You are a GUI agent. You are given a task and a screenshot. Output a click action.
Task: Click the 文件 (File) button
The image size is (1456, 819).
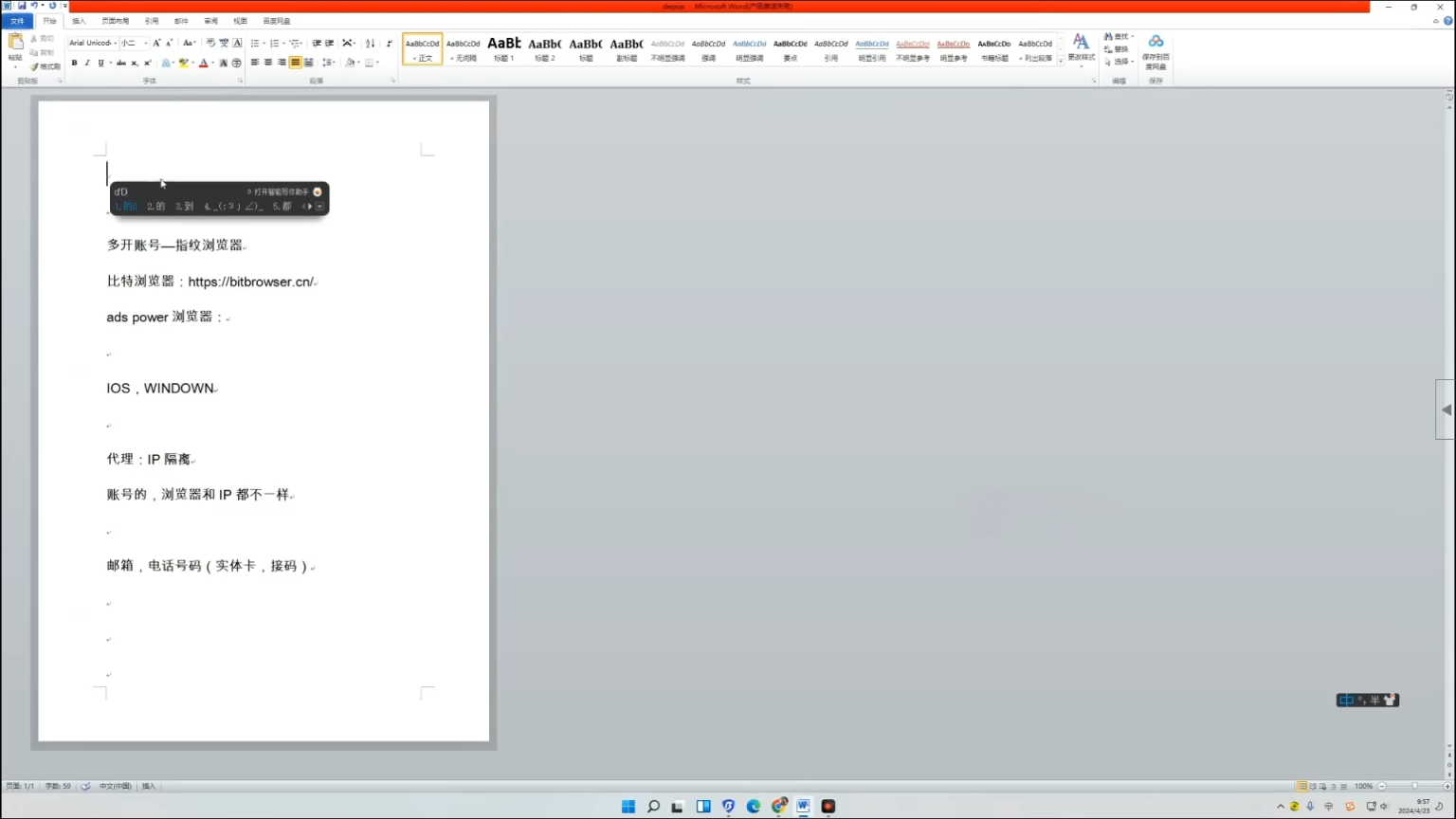tap(17, 21)
